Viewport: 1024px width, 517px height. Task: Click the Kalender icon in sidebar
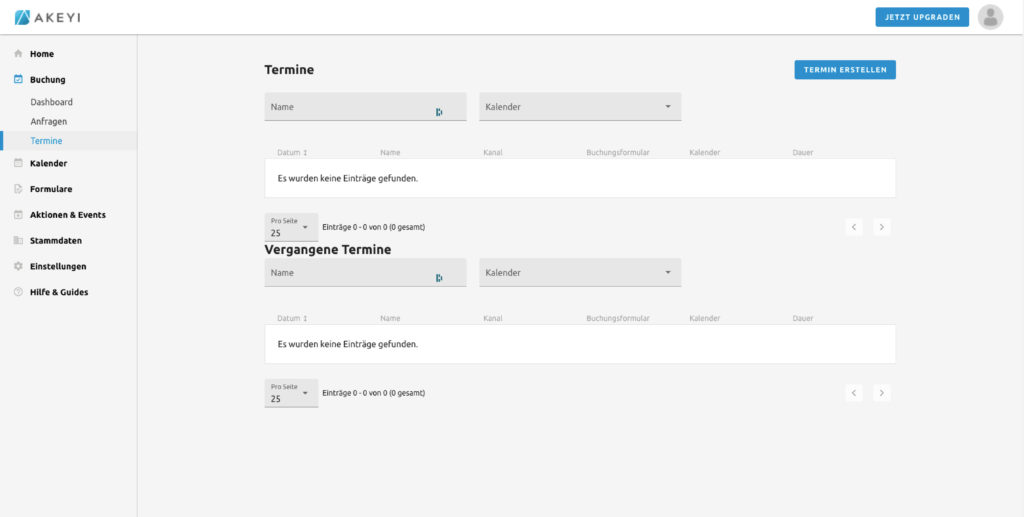(18, 163)
